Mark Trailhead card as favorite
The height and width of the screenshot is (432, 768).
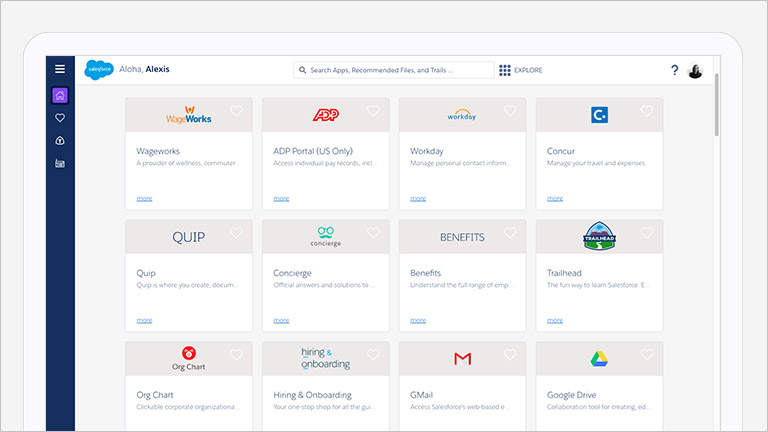point(647,233)
